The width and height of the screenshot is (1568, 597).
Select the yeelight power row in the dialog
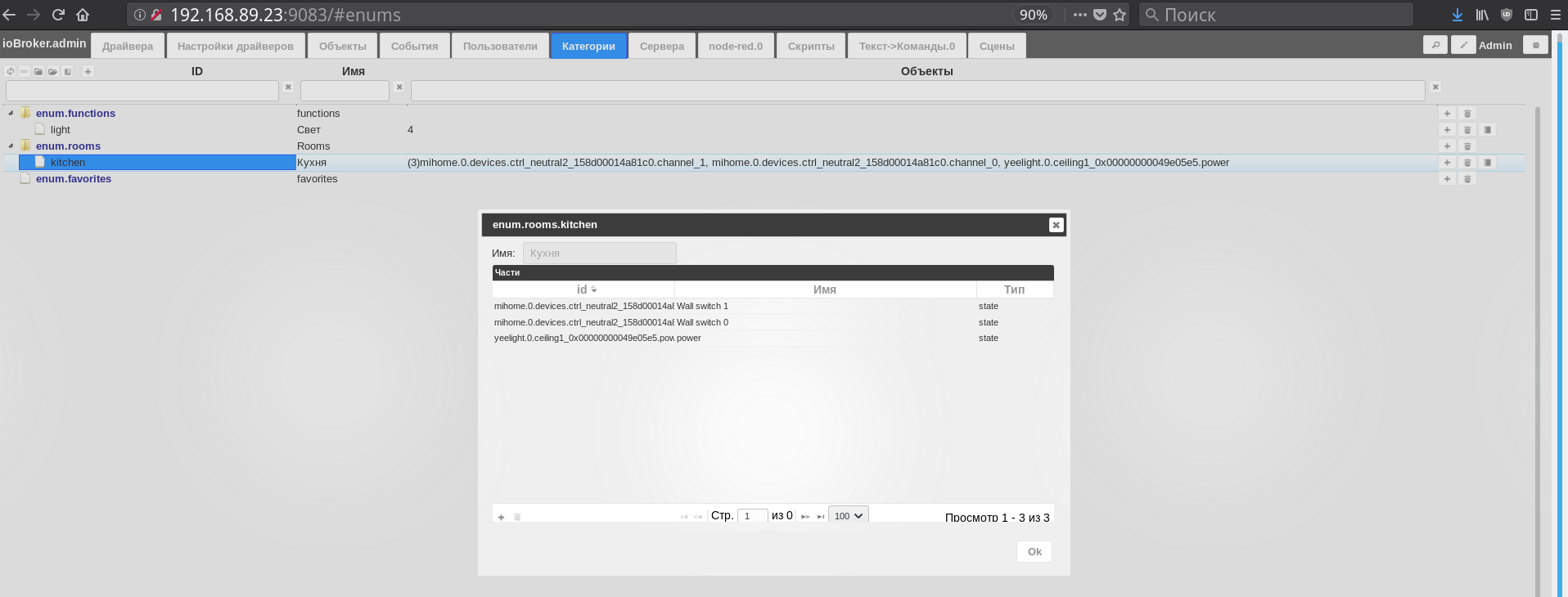[773, 338]
